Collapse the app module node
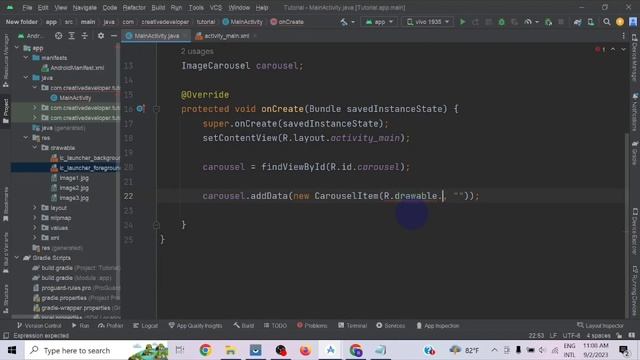Image resolution: width=640 pixels, height=360 pixels. (x=17, y=48)
